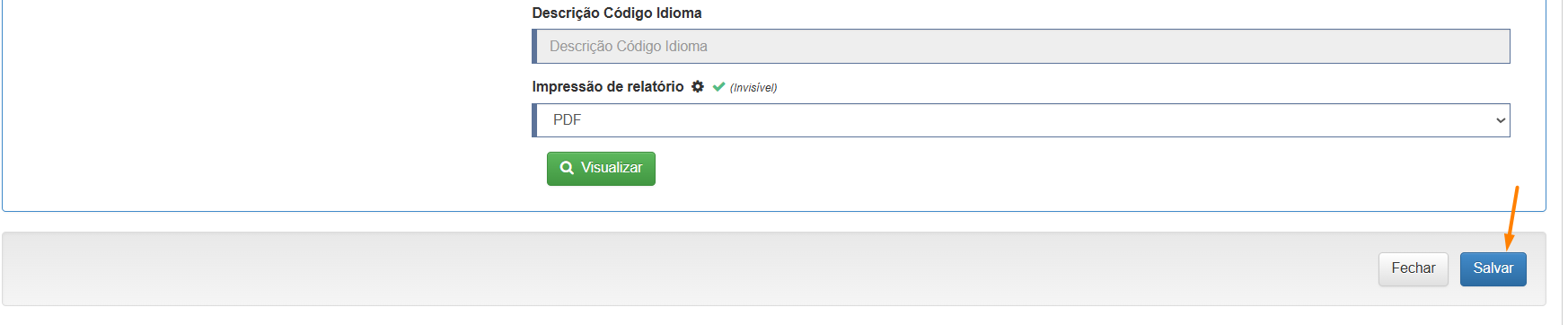Click empty gray footer bar area

pyautogui.click(x=683, y=269)
